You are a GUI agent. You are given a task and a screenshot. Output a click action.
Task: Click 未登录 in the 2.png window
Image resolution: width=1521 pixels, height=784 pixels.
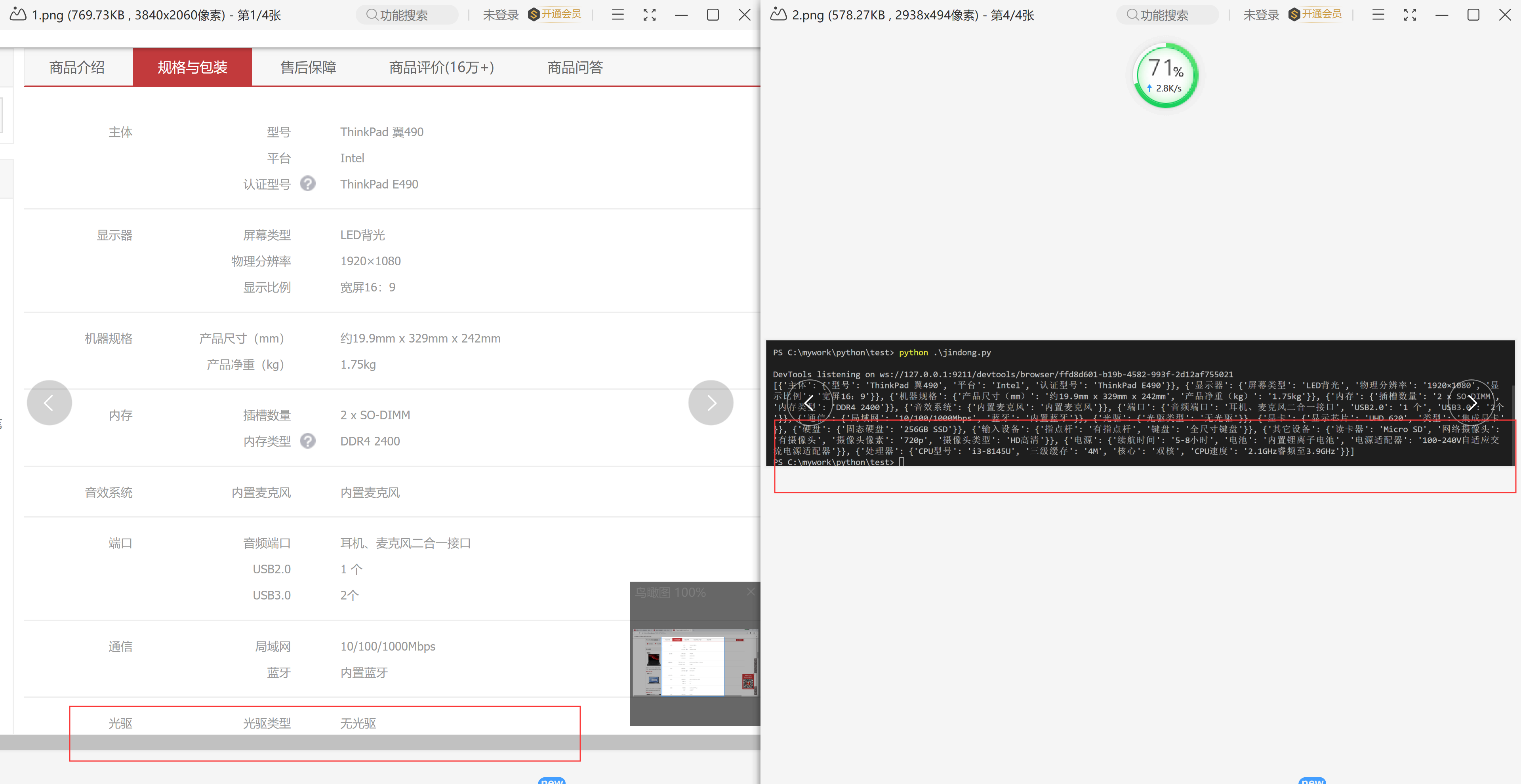(1261, 15)
